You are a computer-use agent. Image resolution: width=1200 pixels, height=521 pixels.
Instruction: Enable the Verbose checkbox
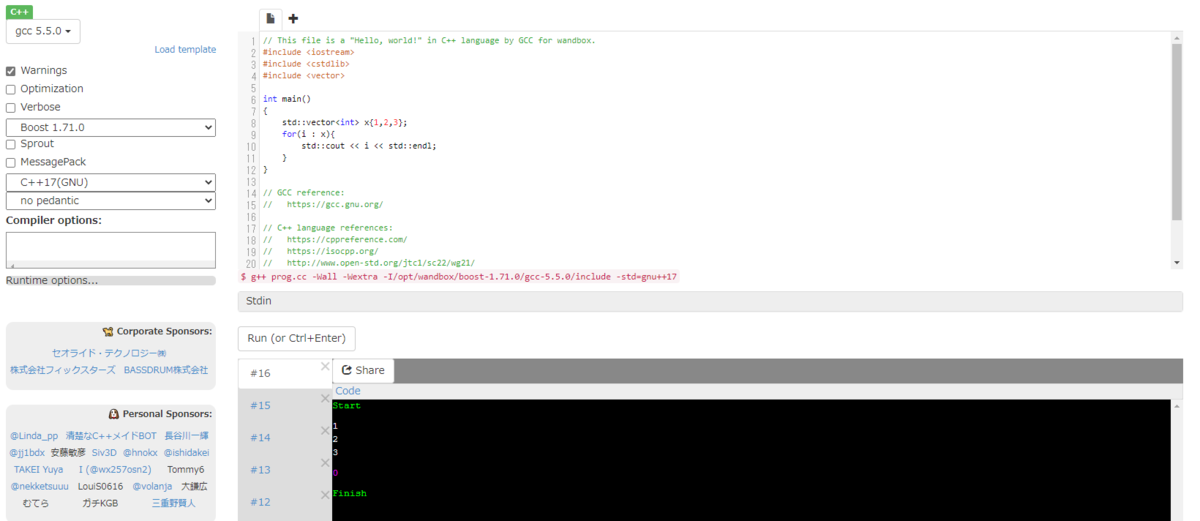(x=11, y=107)
